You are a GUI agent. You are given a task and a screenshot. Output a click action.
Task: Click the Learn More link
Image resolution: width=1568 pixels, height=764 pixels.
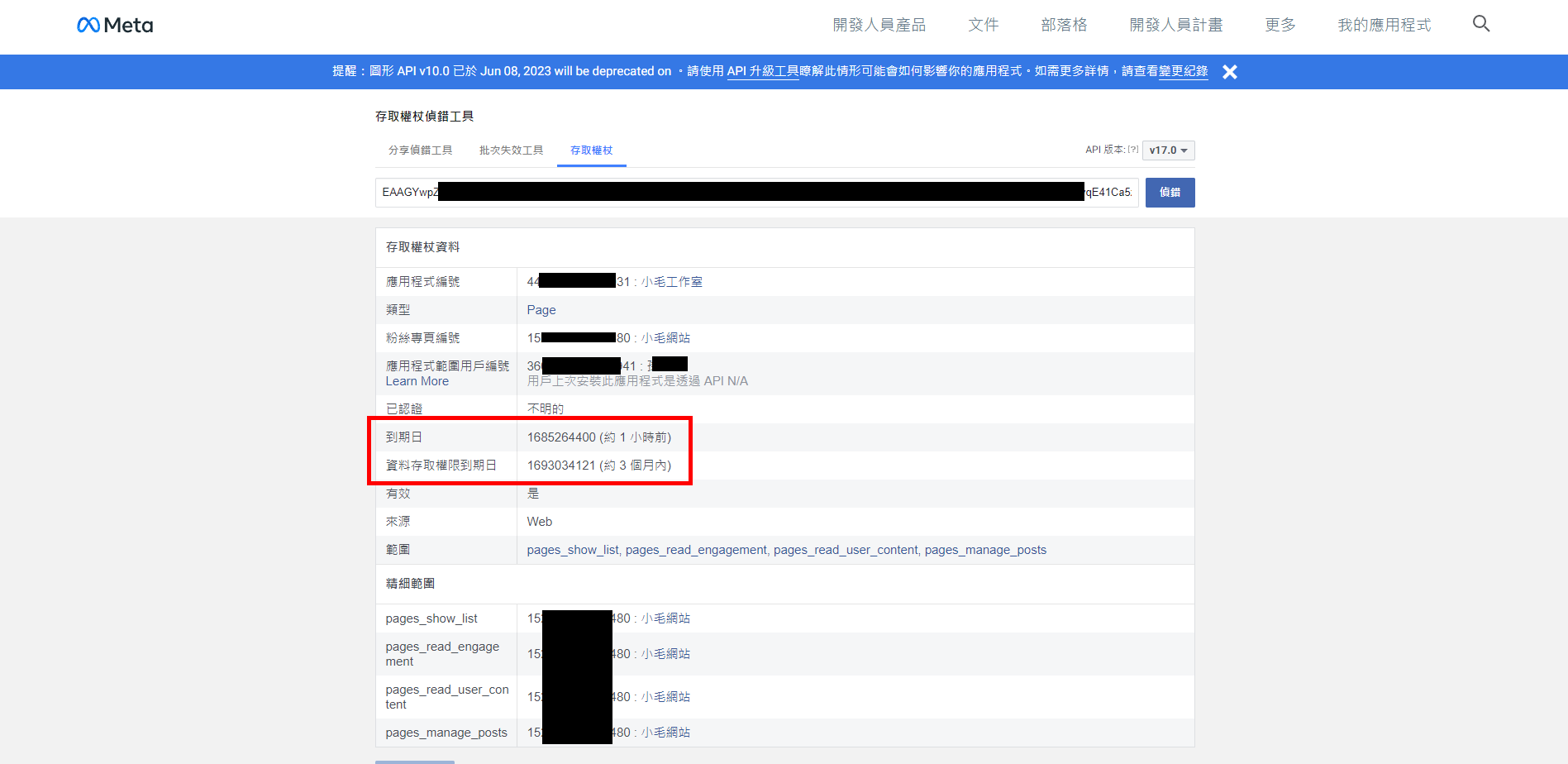pos(417,381)
